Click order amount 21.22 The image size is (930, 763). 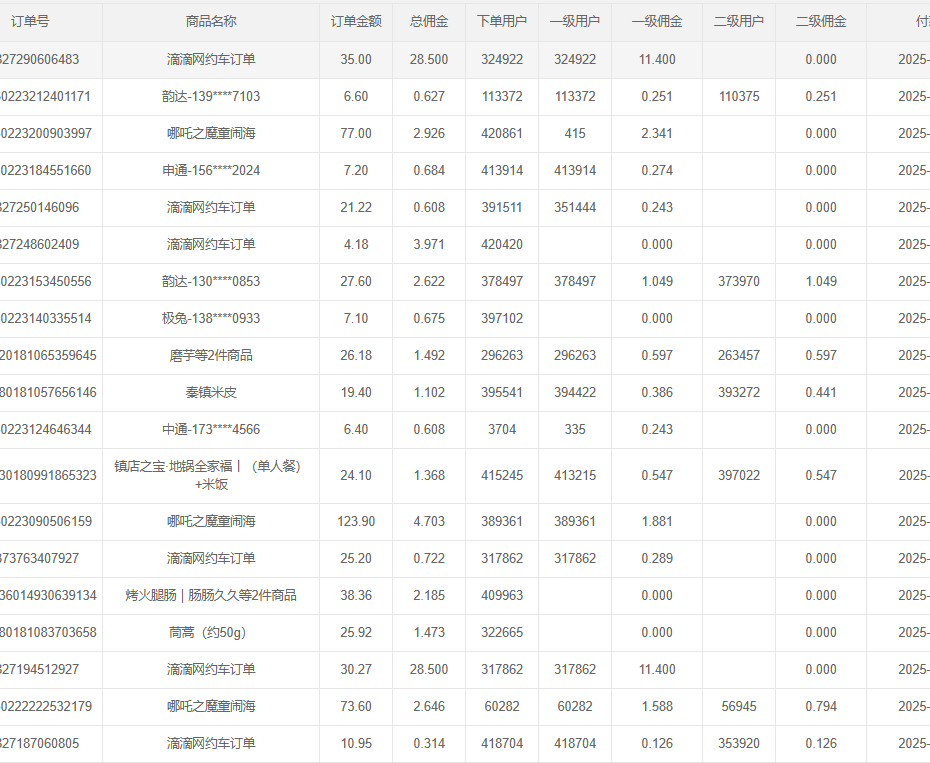tap(356, 208)
